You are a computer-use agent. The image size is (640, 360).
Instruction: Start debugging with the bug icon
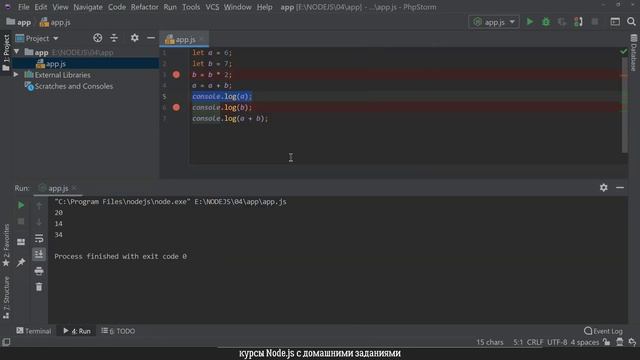(546, 22)
